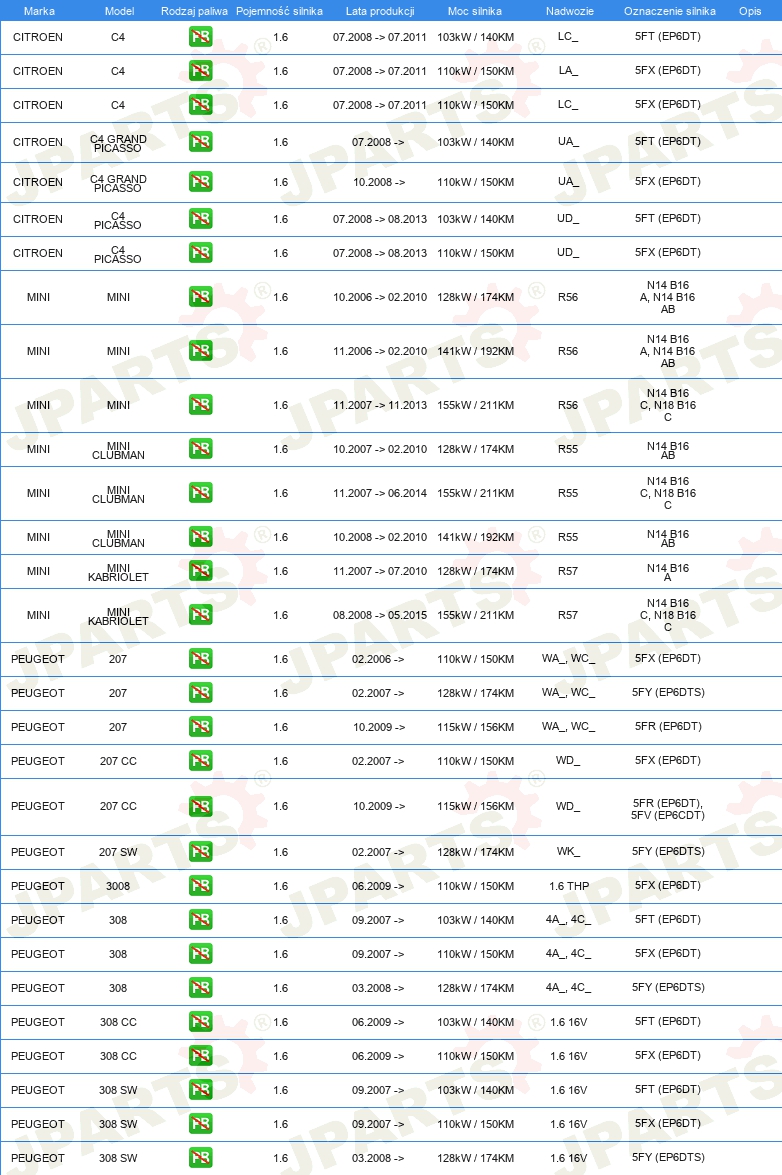Click fuel icon for MINI R56 155kW row
Viewport: 782px width, 1175px height.
click(201, 405)
